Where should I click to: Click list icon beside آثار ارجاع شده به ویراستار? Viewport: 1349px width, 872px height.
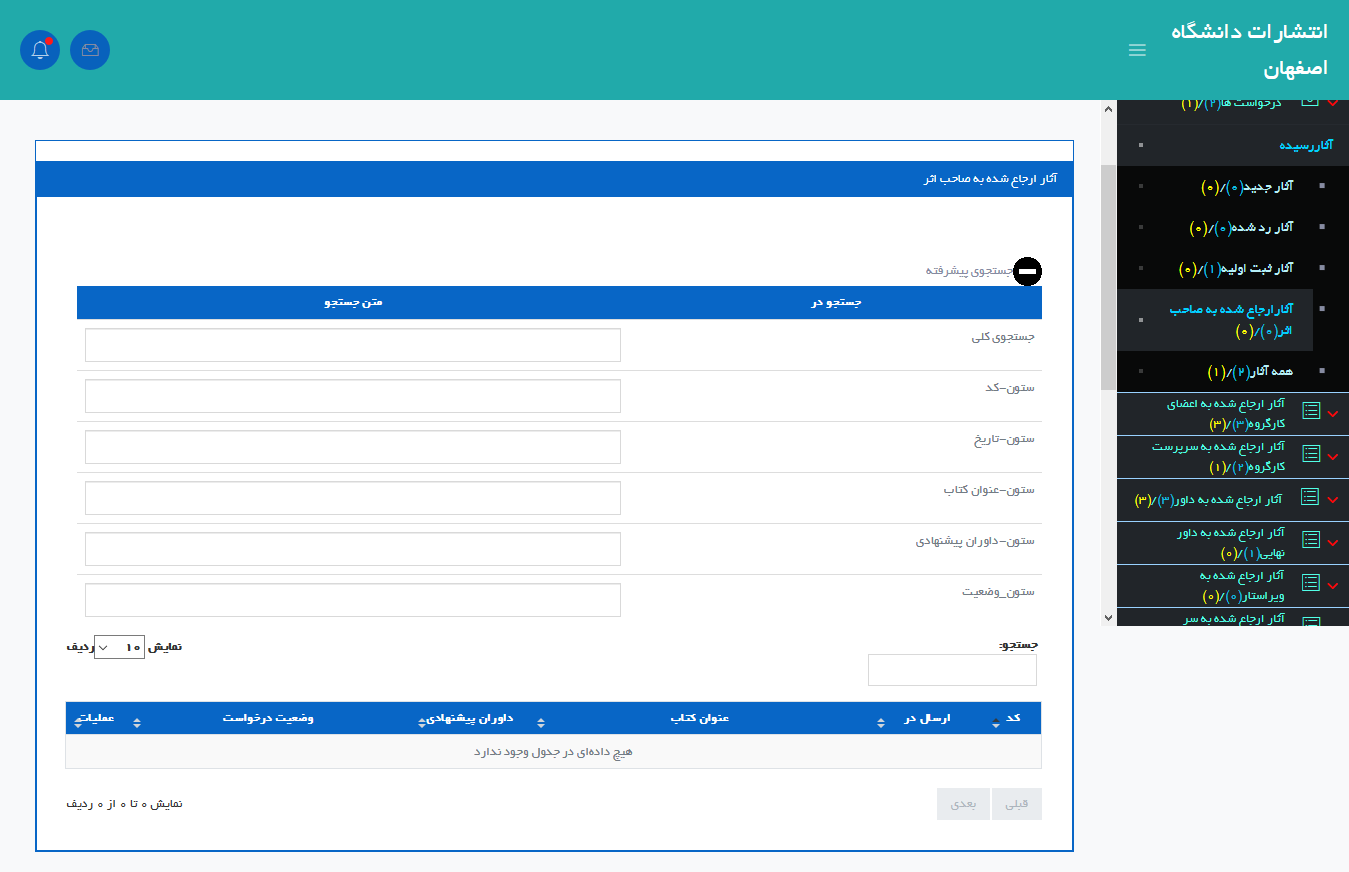[x=1310, y=583]
